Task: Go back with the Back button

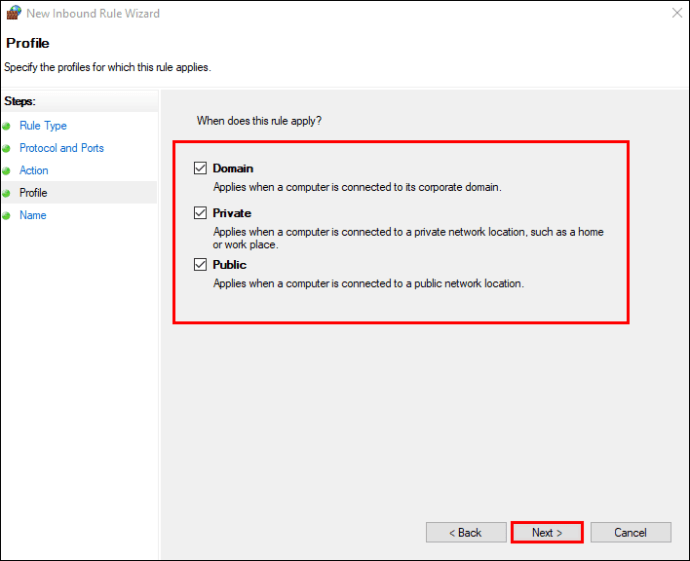Action: coord(464,533)
